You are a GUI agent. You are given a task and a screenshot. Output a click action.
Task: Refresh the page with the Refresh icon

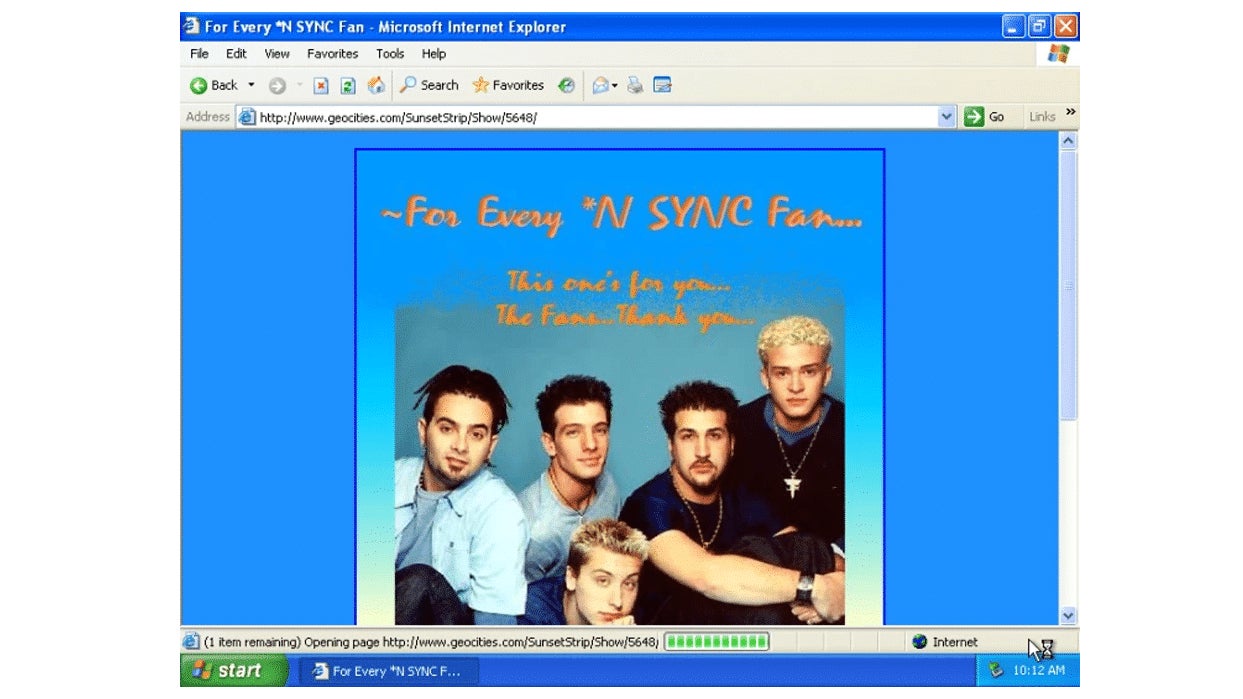click(x=348, y=86)
